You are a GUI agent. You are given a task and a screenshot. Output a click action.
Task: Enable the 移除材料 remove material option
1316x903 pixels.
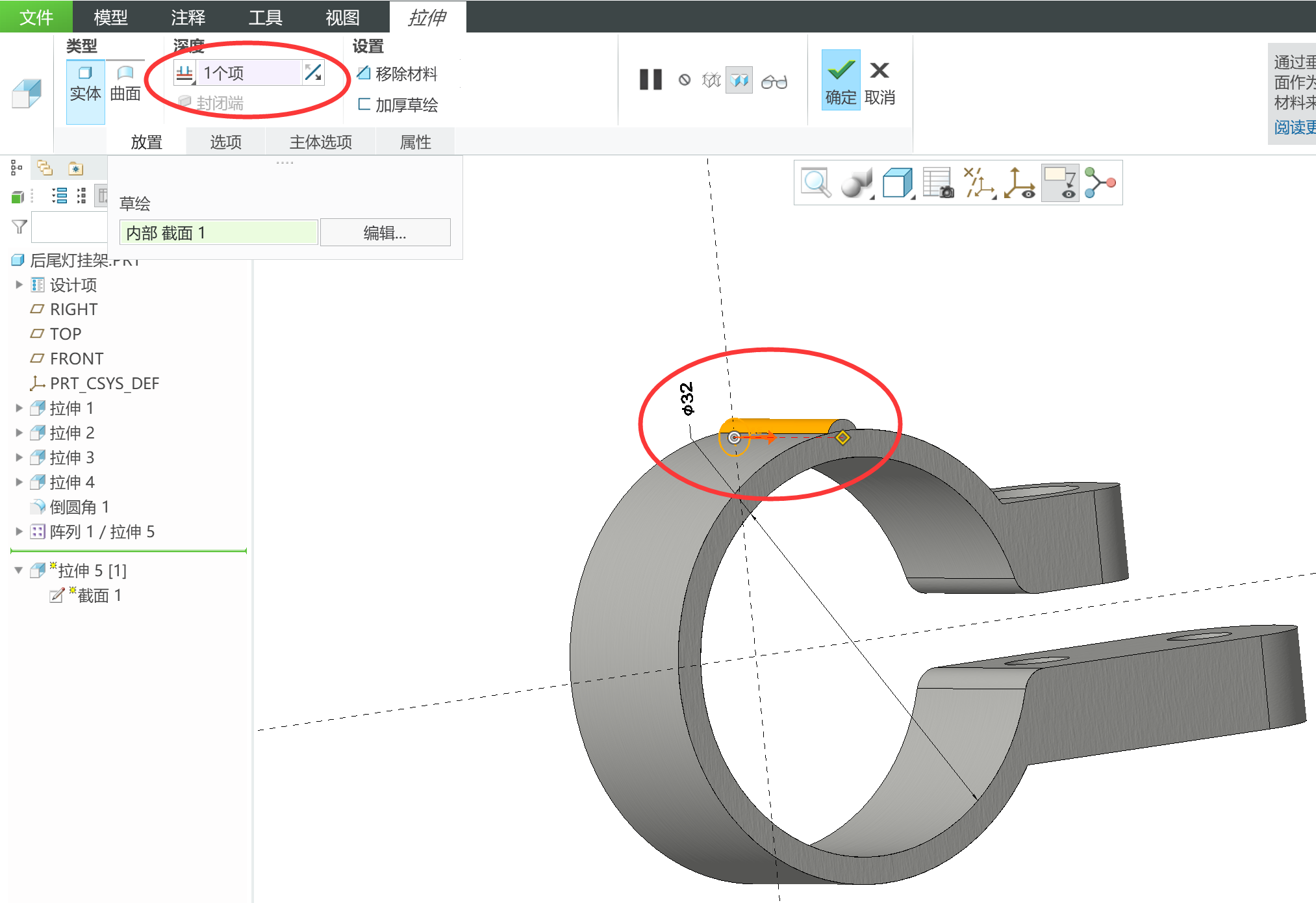point(398,74)
